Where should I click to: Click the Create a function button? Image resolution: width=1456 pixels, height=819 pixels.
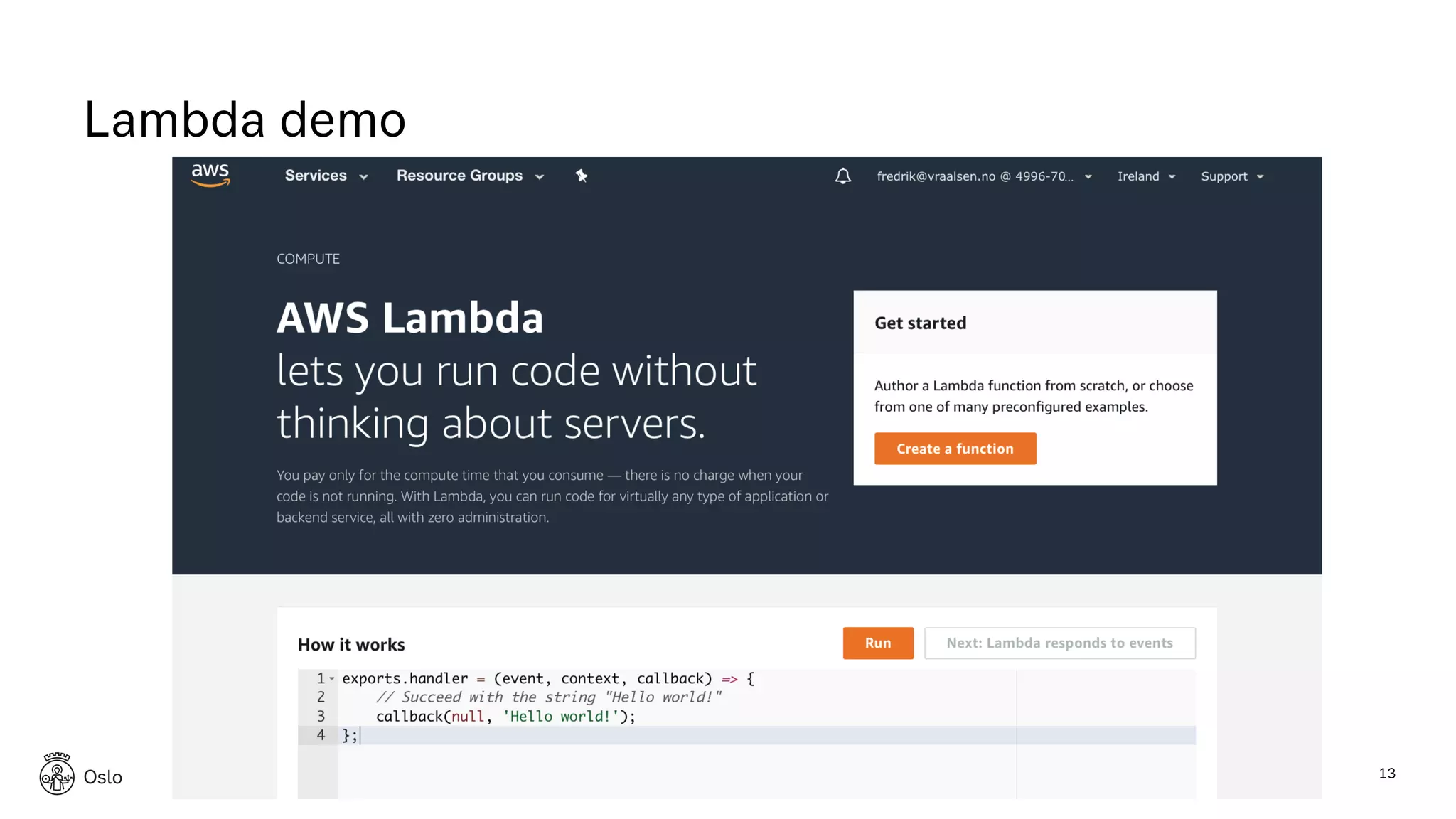(x=955, y=449)
